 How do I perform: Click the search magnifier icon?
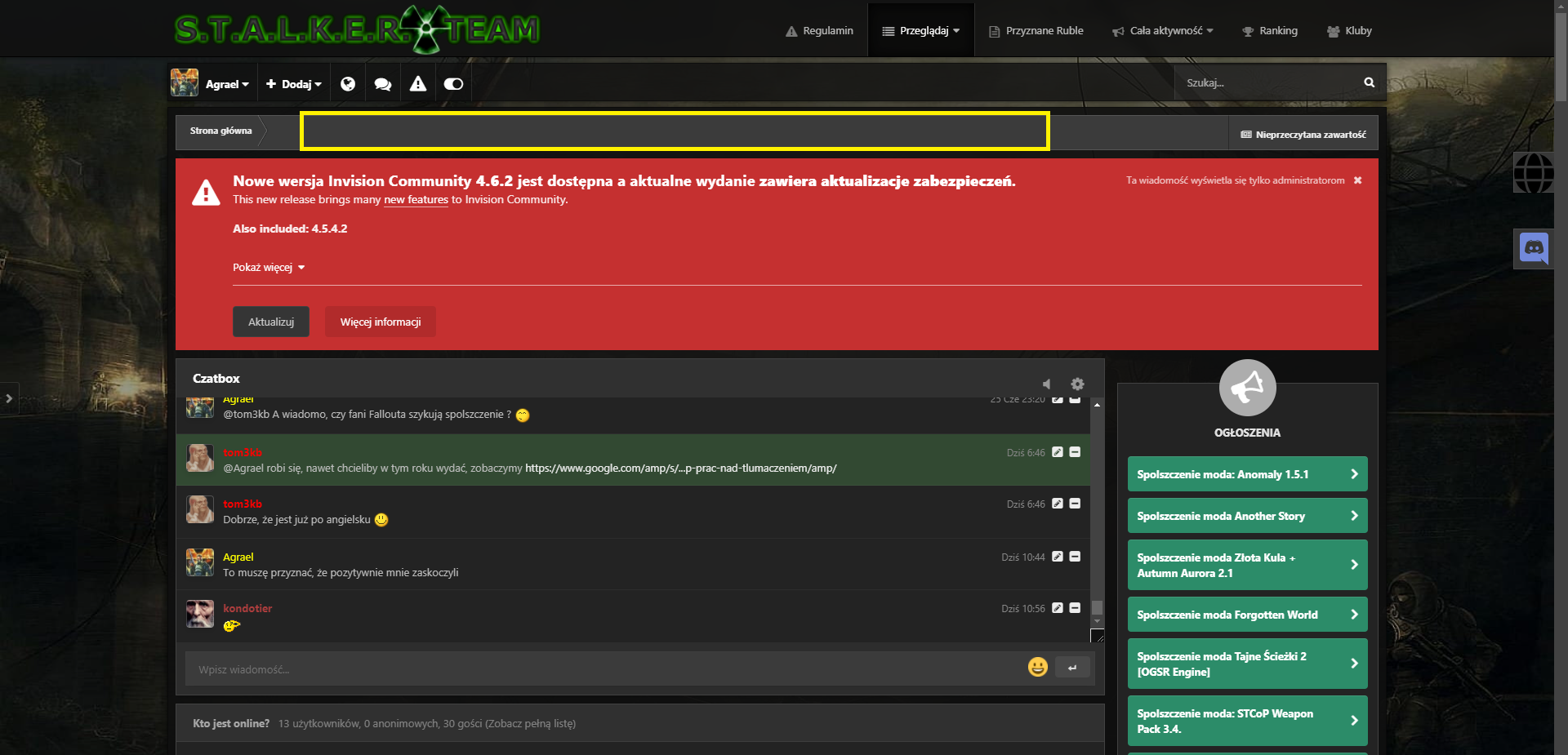point(1369,82)
